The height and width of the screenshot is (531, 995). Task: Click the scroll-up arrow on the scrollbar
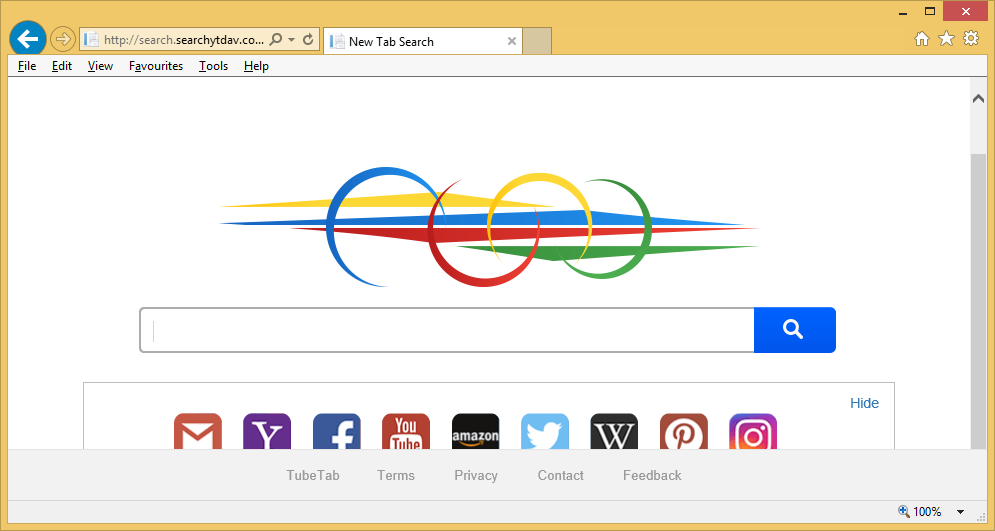pos(979,98)
